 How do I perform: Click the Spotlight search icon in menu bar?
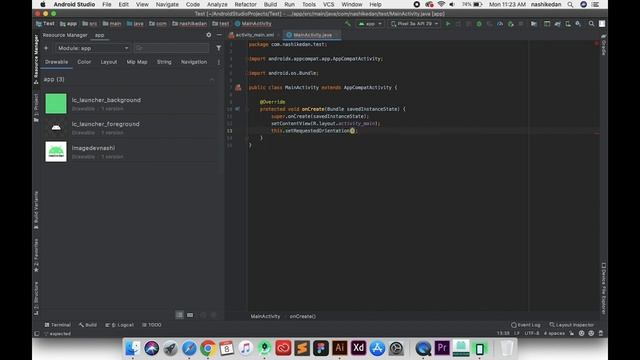[x=570, y=4]
